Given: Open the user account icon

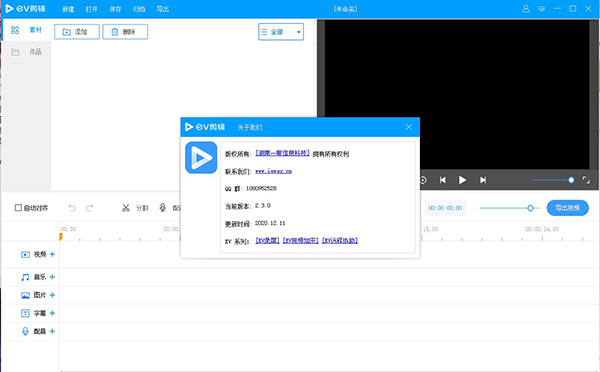Looking at the screenshot, I should (526, 9).
